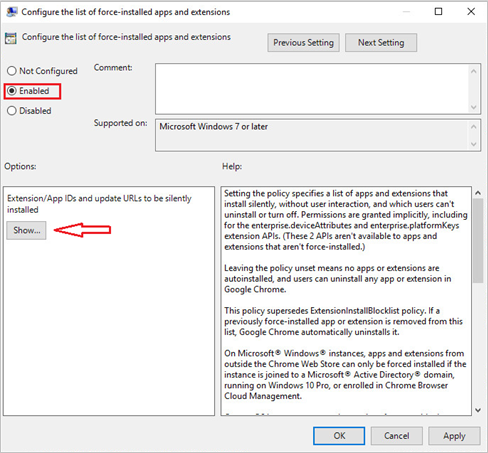Click Cancel to discard changes
This screenshot has height=453, width=488.
point(396,436)
